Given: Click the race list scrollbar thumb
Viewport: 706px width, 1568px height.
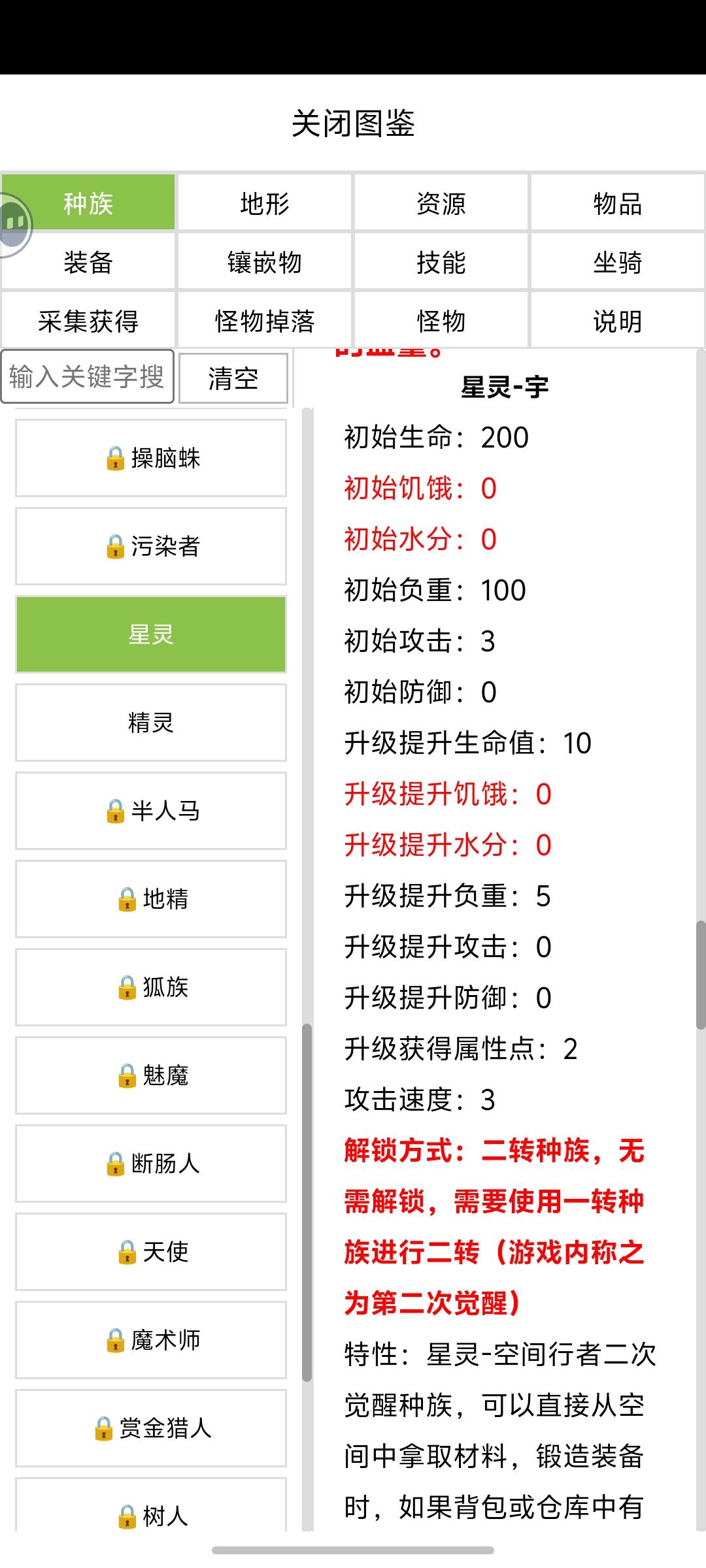Looking at the screenshot, I should (x=307, y=1202).
